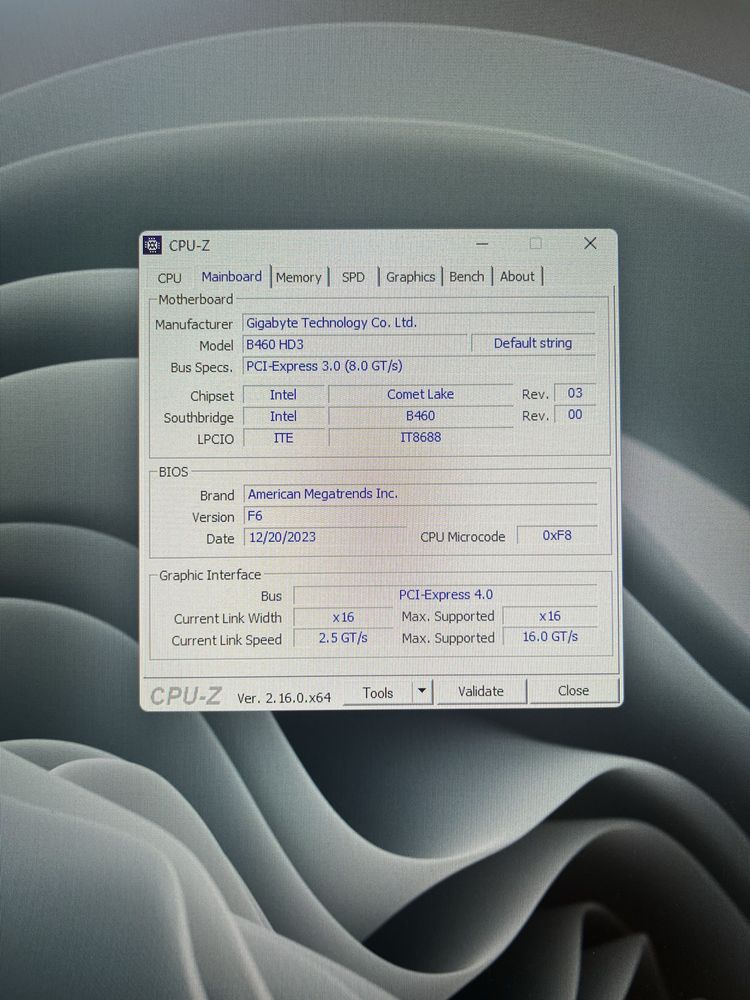Click the CPU-Z app icon in title bar
750x1000 pixels.
[152, 245]
